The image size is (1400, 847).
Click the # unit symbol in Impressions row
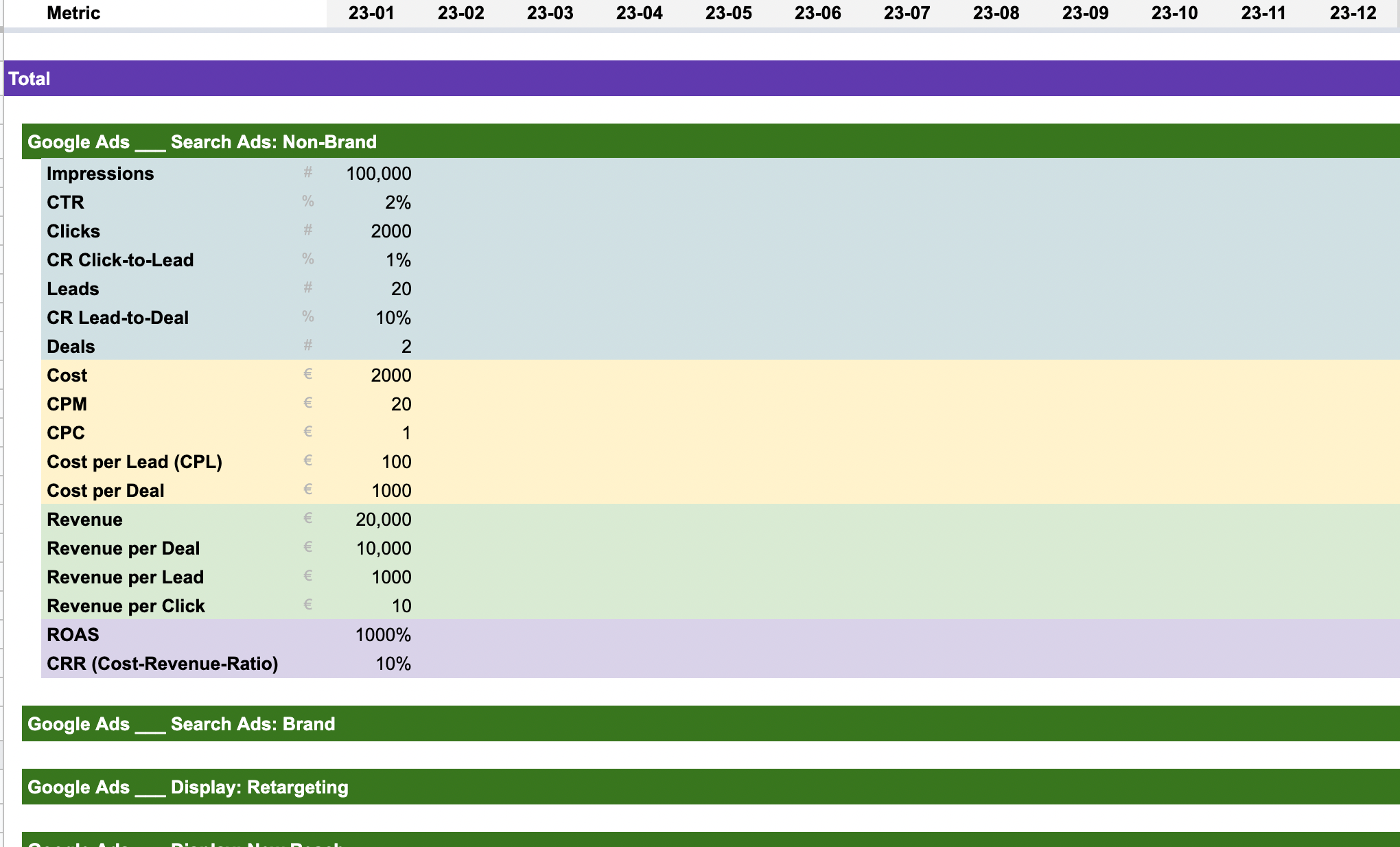click(308, 172)
